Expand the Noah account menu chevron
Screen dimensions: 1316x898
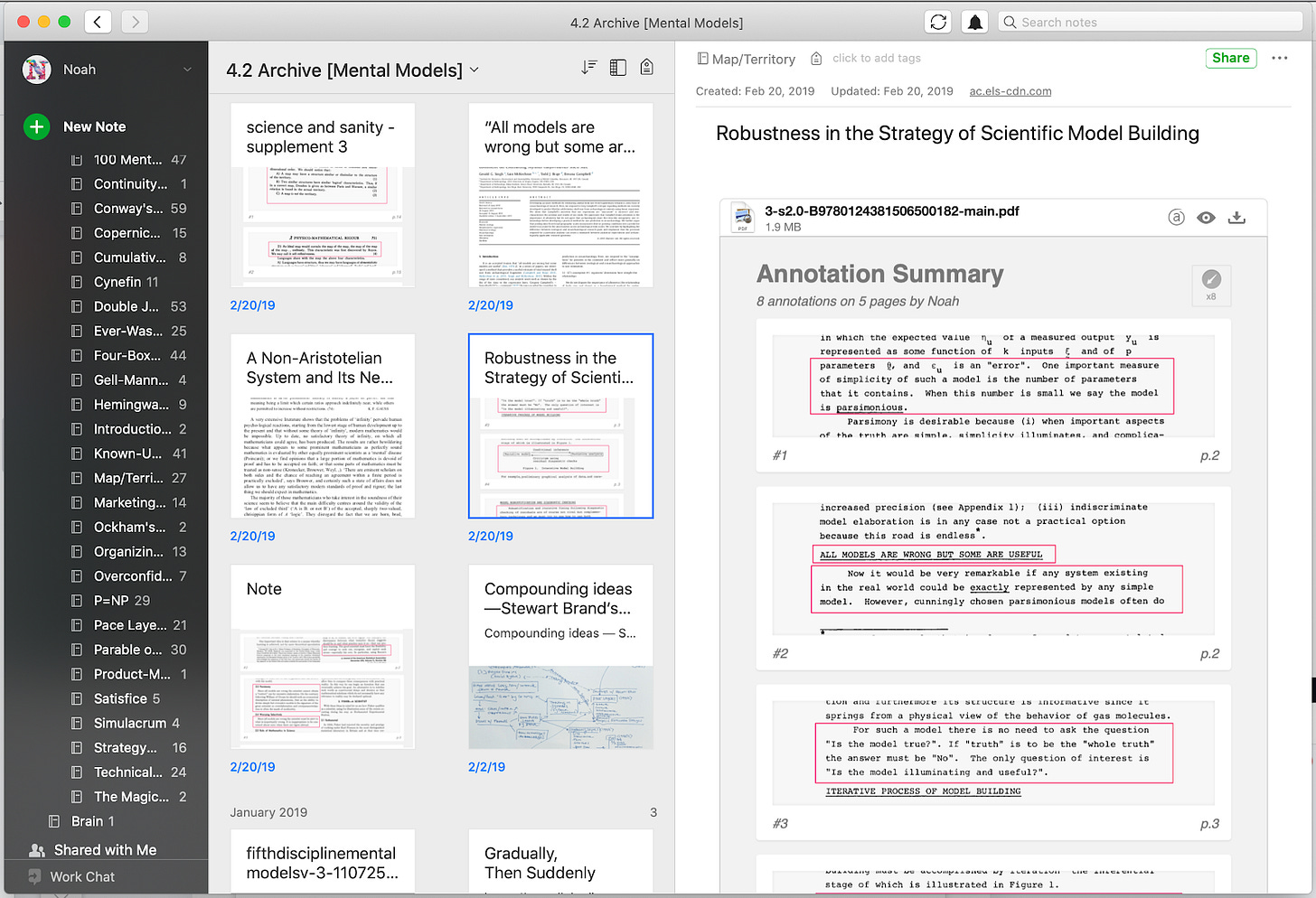tap(187, 70)
